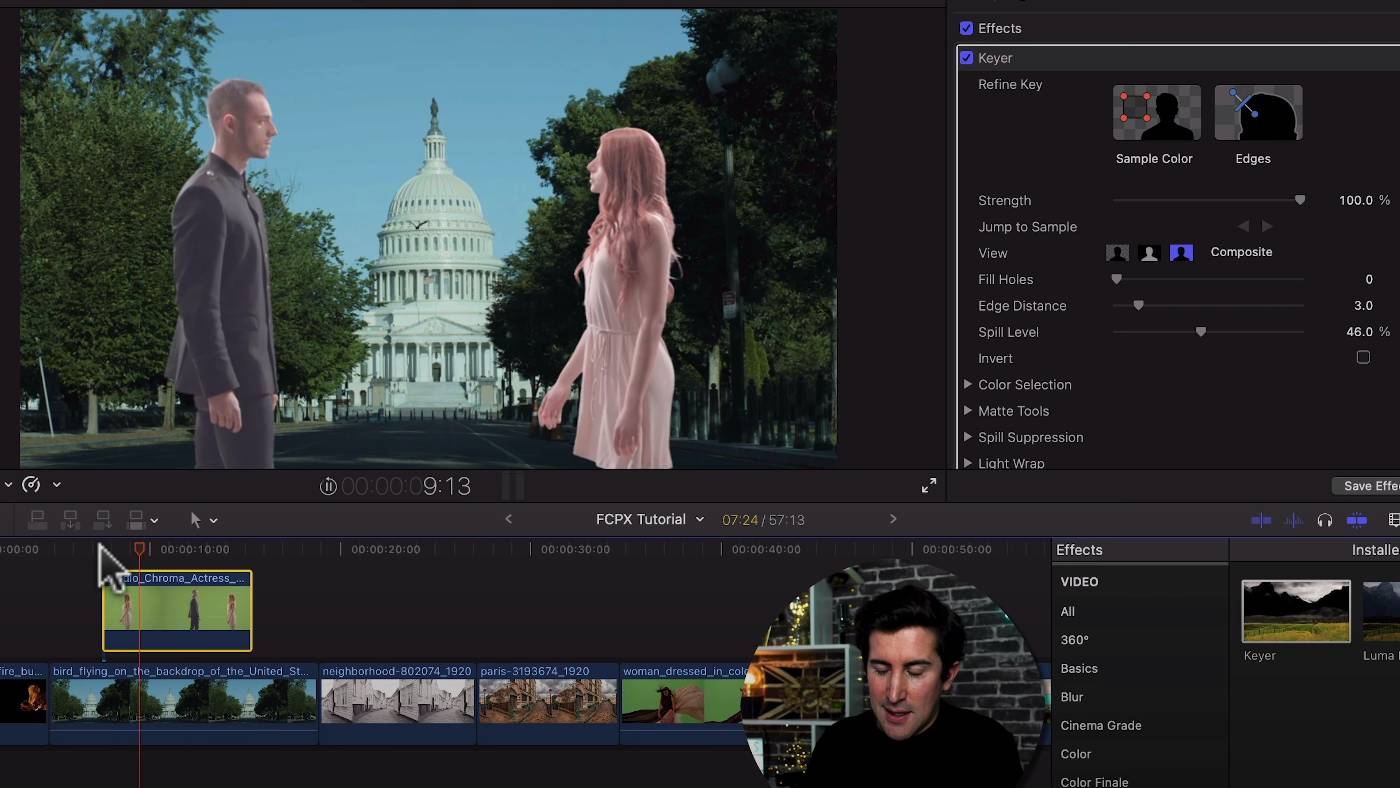1400x788 pixels.
Task: Click the headphones audio skimming icon
Action: (1325, 520)
